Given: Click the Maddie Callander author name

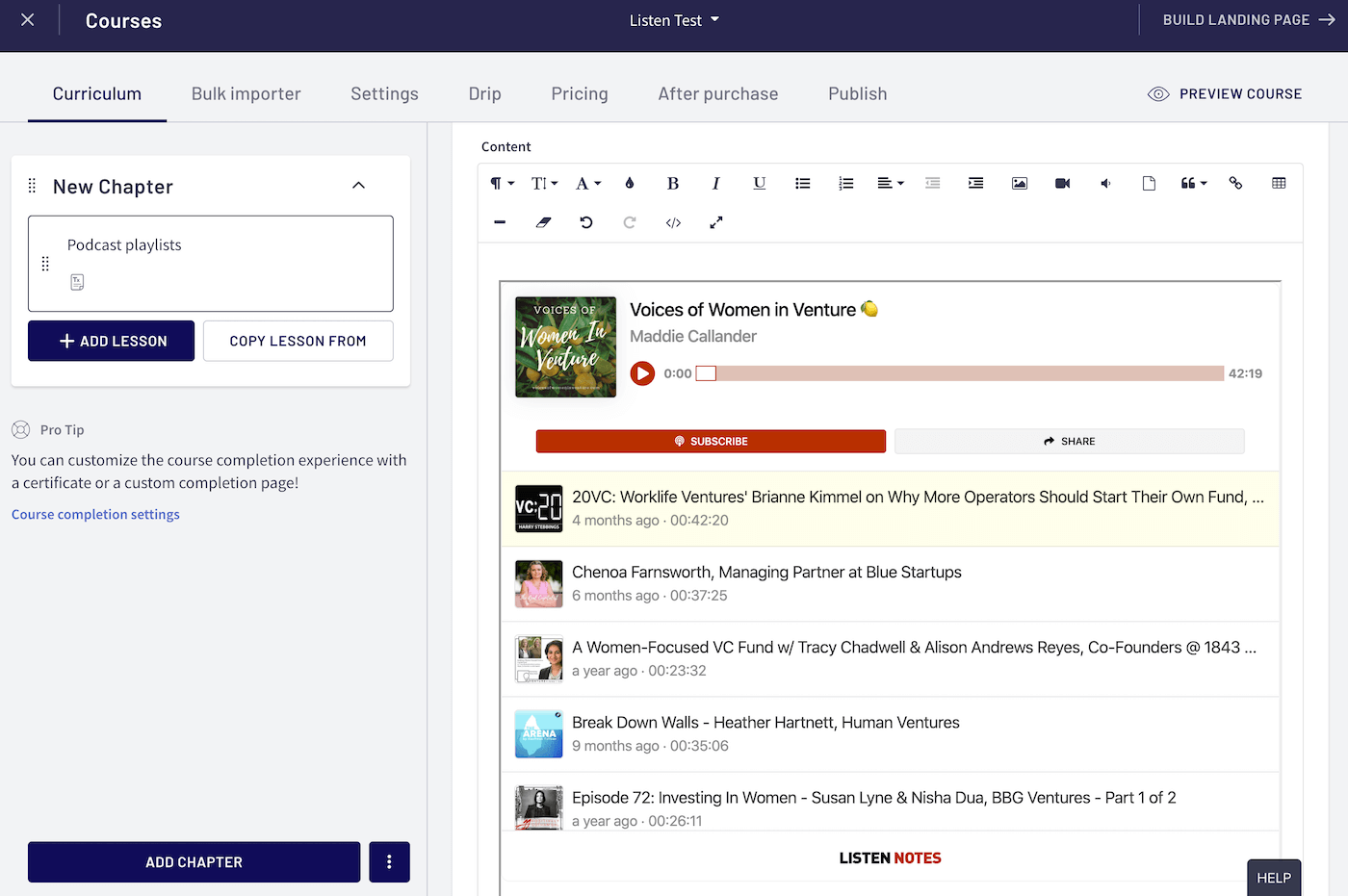Looking at the screenshot, I should 693,337.
